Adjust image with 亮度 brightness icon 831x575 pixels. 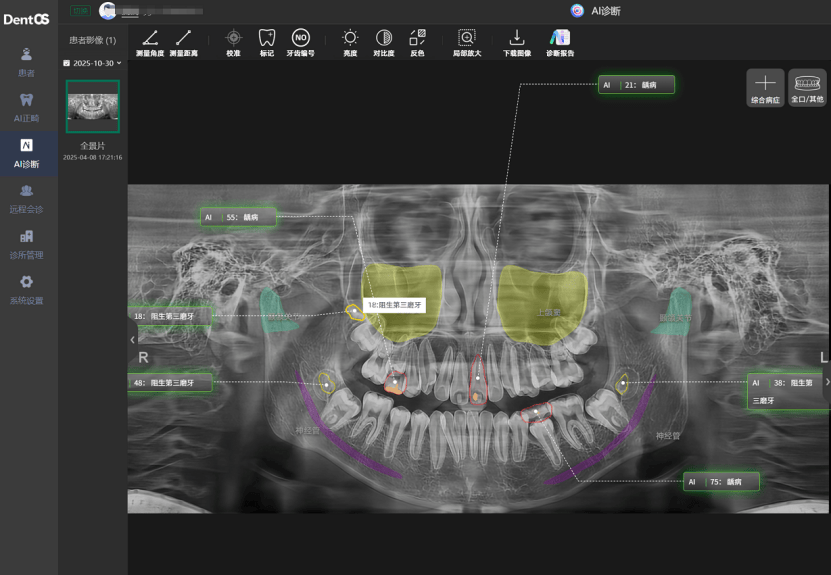(350, 39)
